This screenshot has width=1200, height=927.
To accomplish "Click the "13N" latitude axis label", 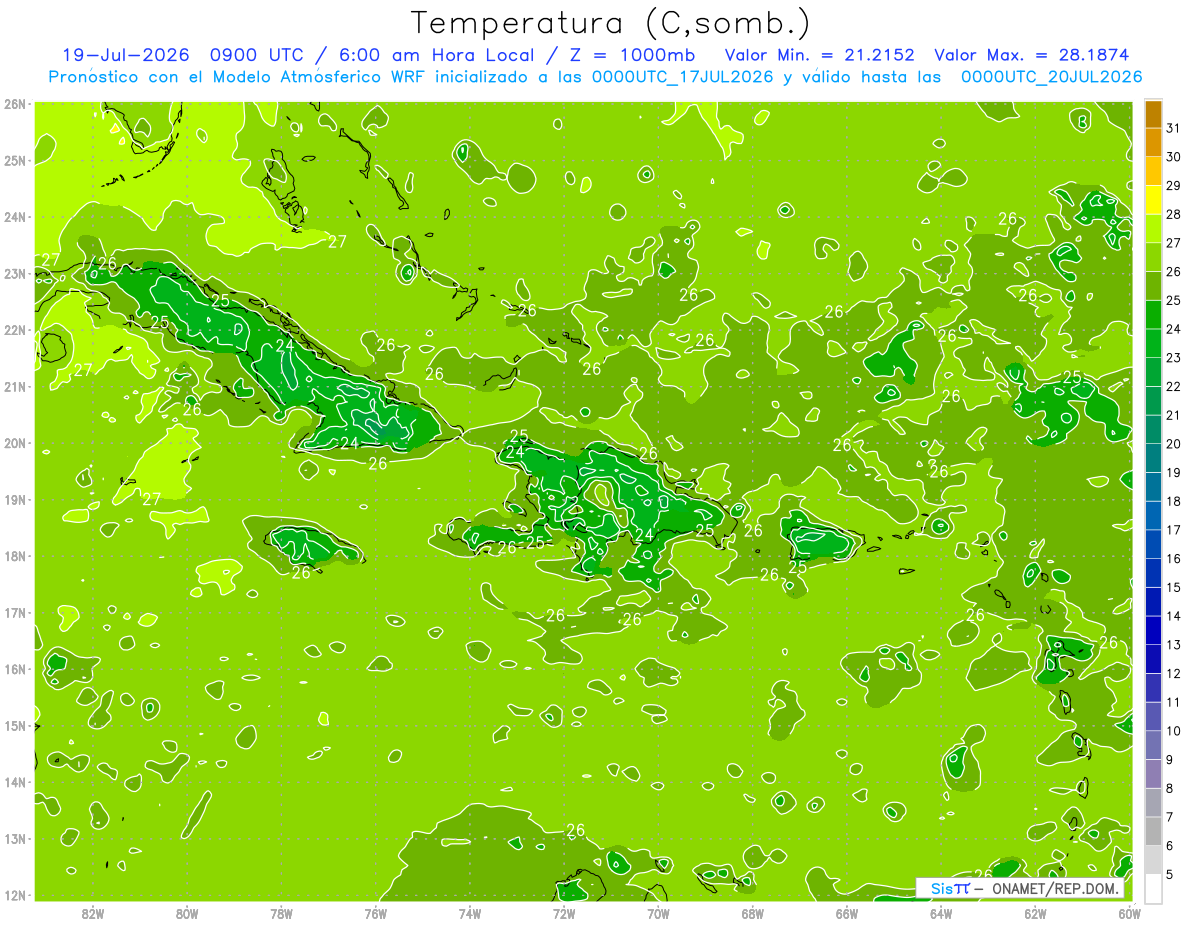I will (x=14, y=839).
